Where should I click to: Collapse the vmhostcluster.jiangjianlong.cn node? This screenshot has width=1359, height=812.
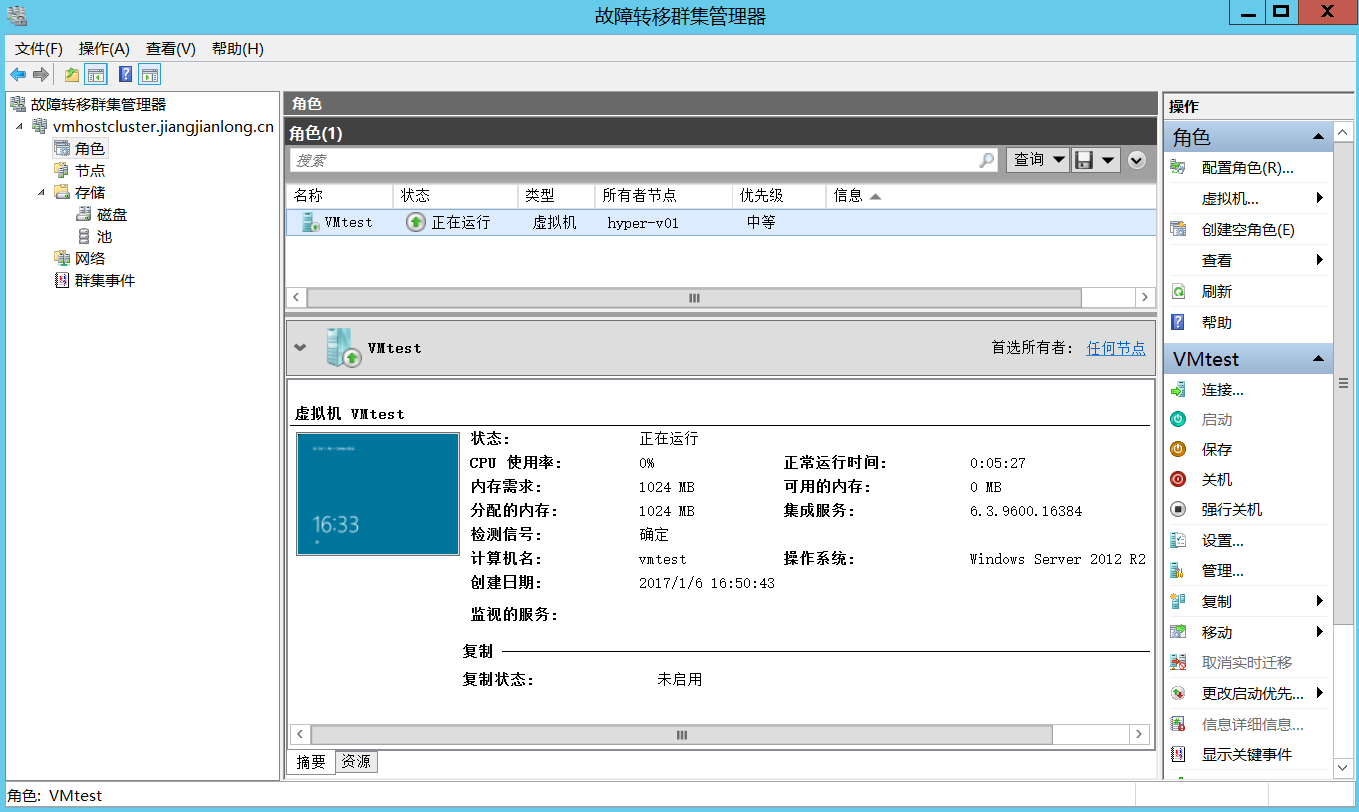click(x=19, y=127)
